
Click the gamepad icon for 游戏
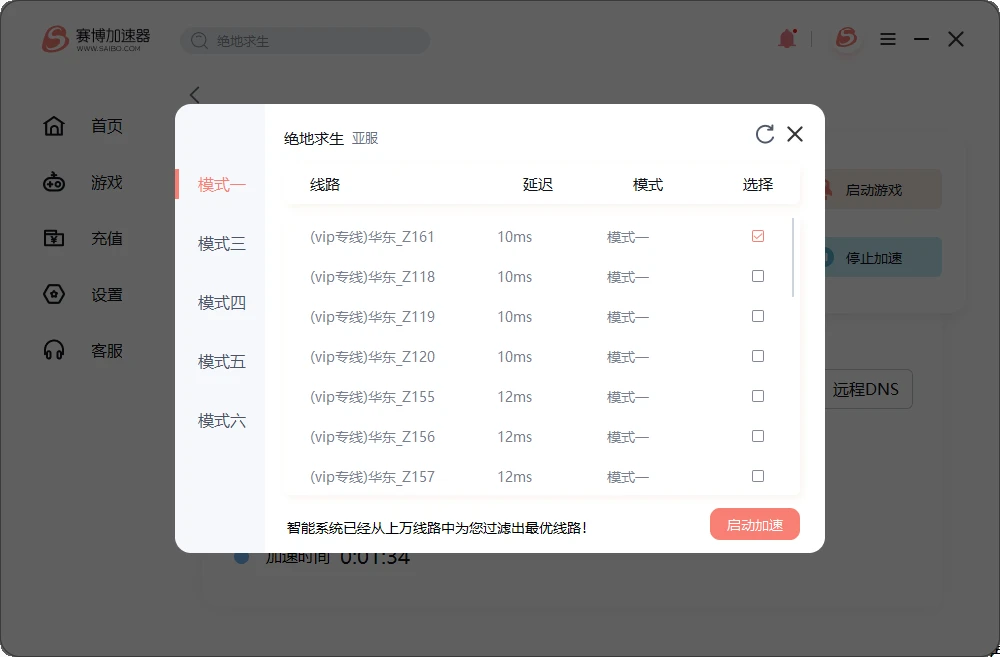click(54, 182)
